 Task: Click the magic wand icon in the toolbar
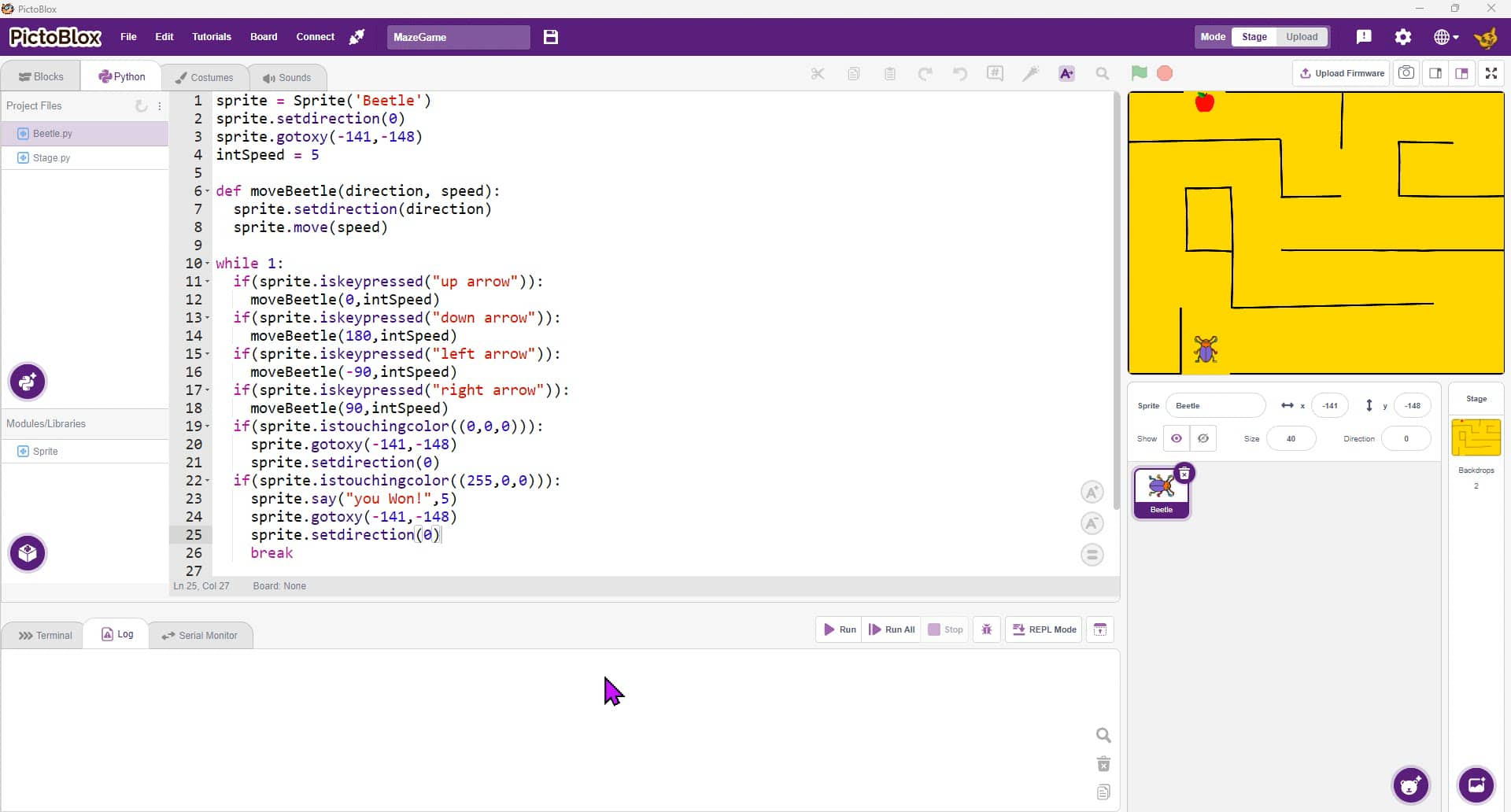1030,73
